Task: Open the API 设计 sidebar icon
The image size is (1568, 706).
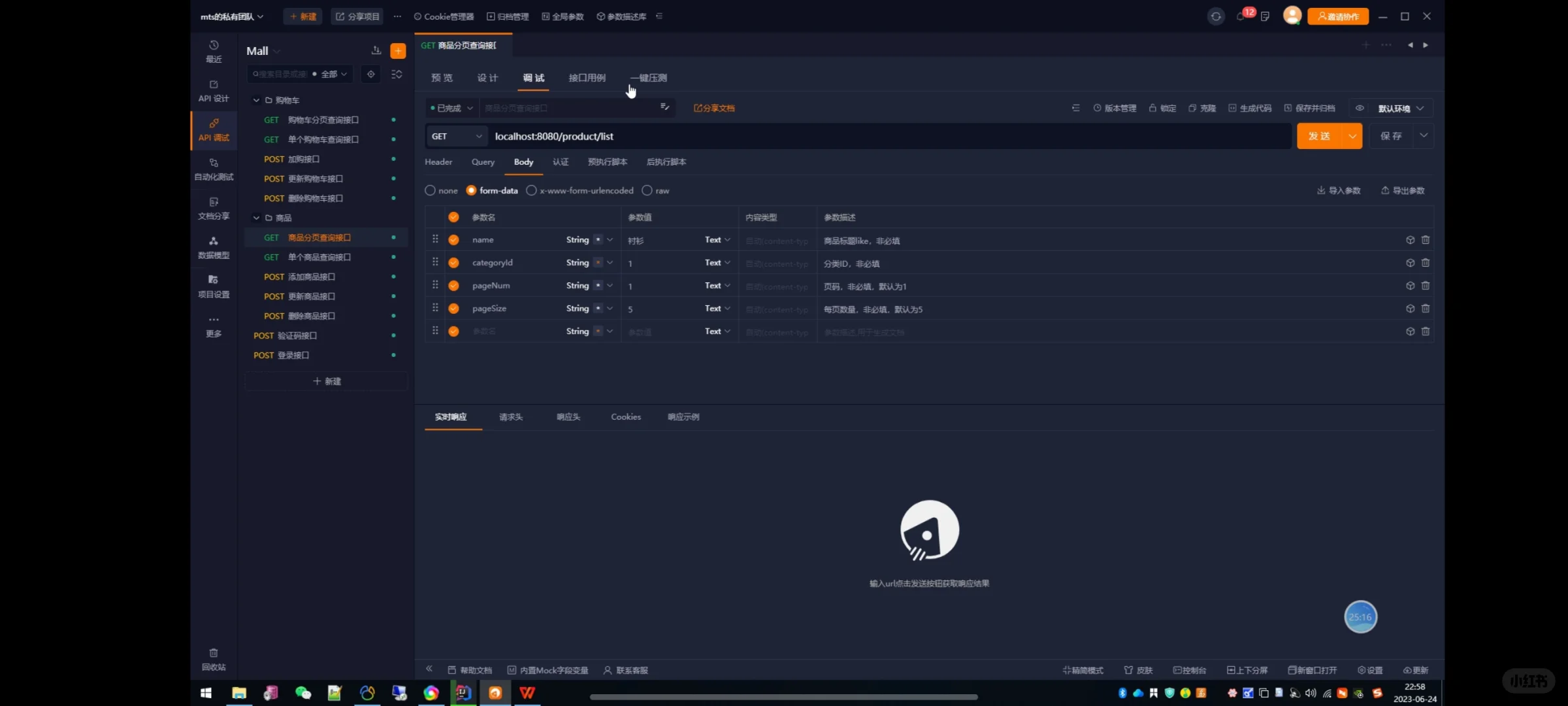Action: pos(214,91)
